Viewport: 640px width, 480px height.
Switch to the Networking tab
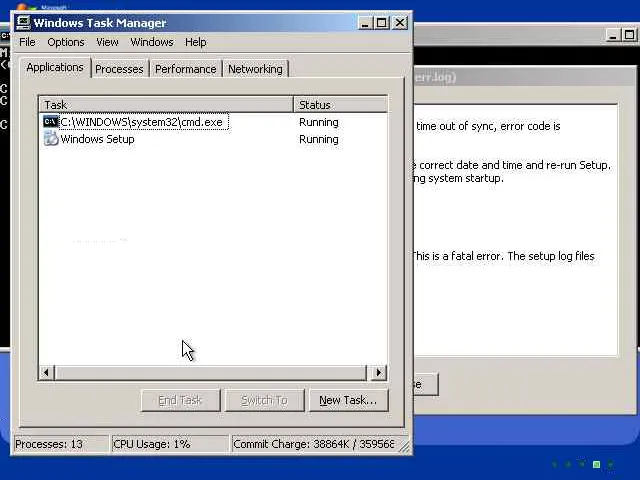click(255, 69)
